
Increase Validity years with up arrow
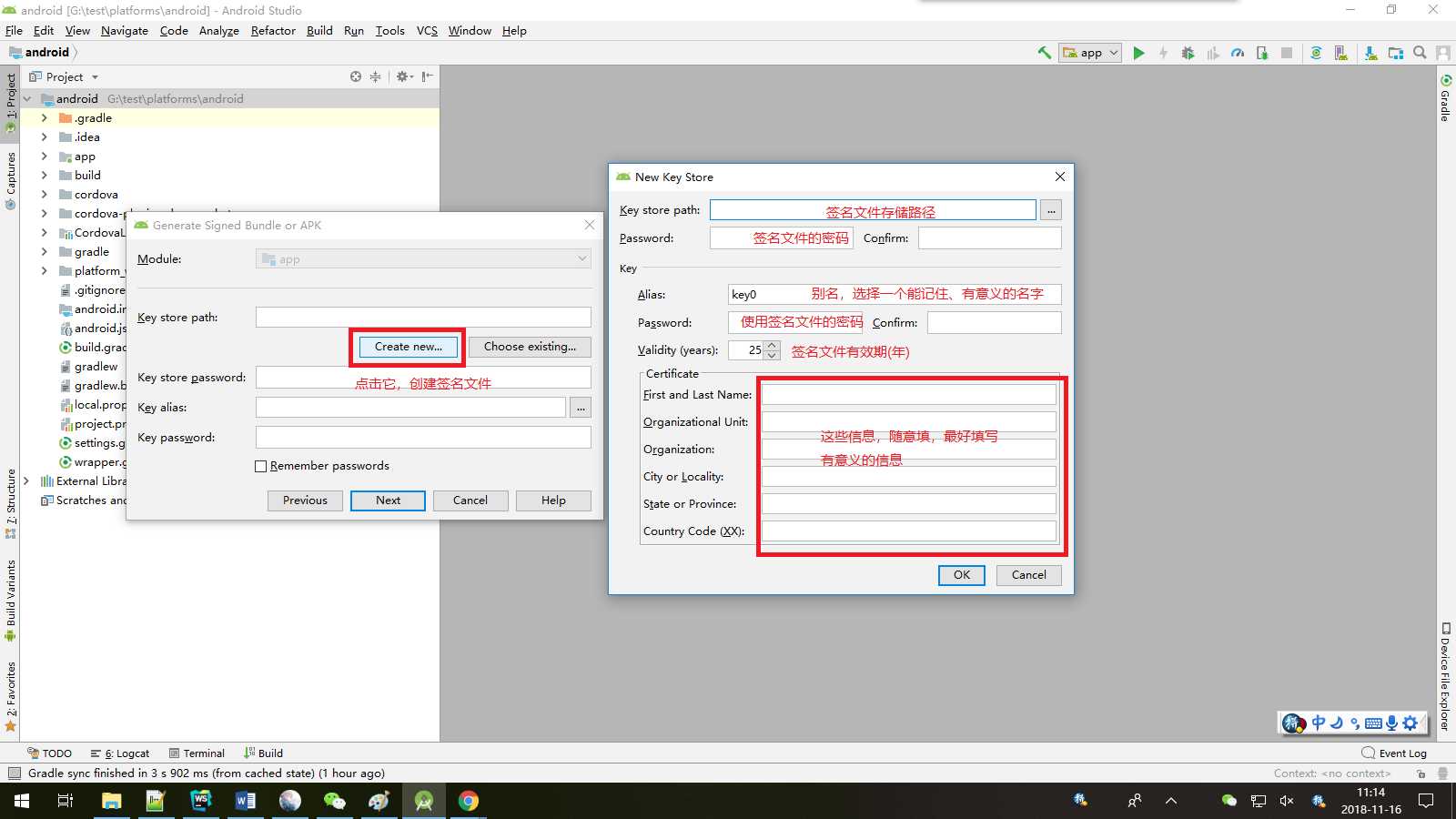[x=773, y=345]
